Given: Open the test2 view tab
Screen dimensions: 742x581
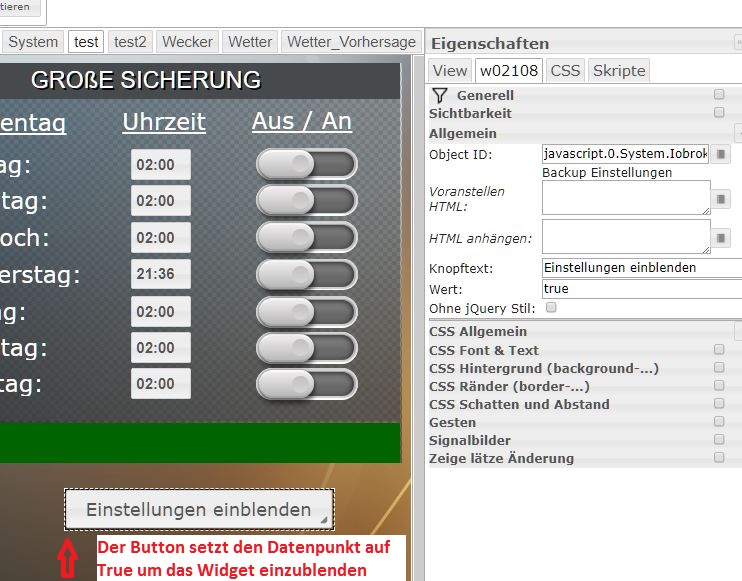Looking at the screenshot, I should pyautogui.click(x=130, y=42).
